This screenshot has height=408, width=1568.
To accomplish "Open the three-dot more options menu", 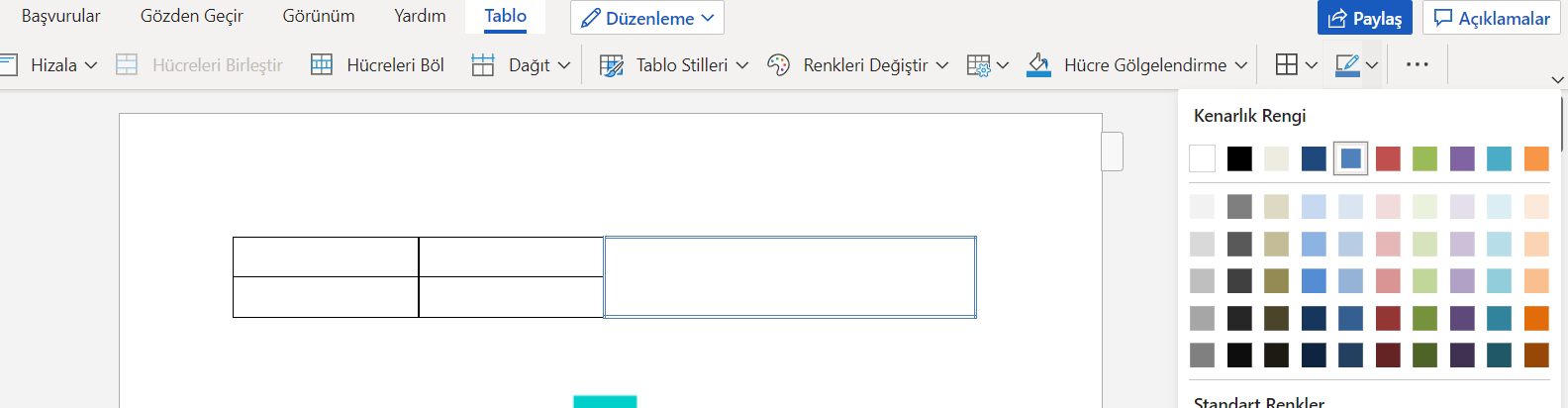I will (x=1417, y=65).
